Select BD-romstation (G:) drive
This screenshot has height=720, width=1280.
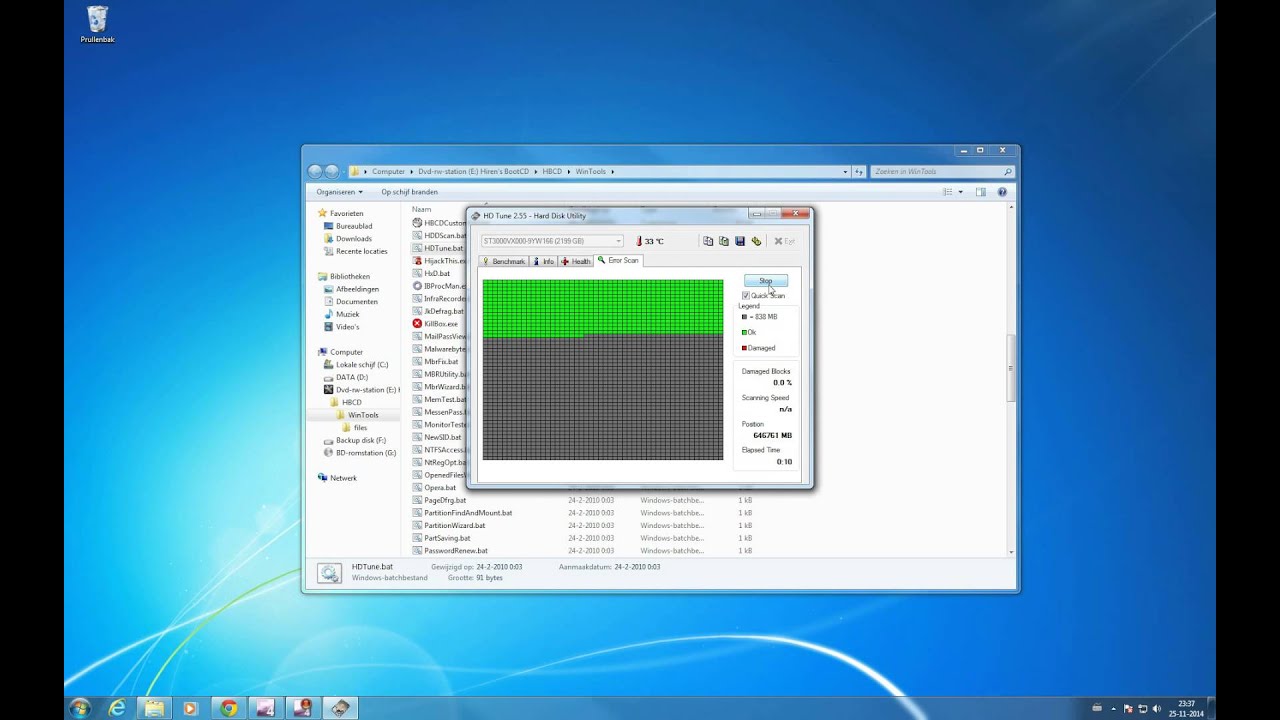click(359, 453)
